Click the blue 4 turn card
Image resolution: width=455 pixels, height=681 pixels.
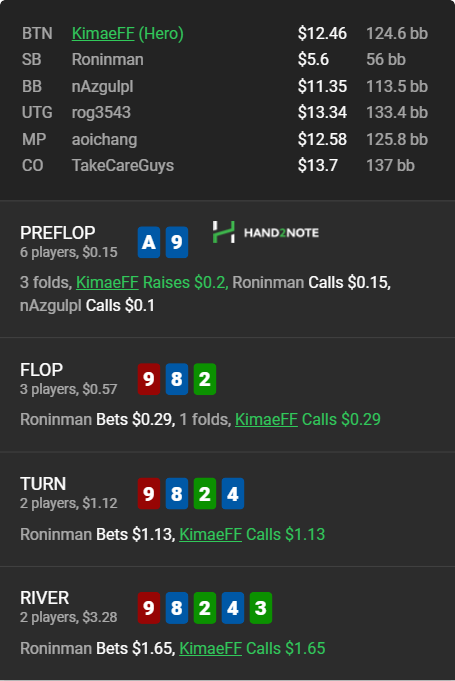pyautogui.click(x=233, y=493)
